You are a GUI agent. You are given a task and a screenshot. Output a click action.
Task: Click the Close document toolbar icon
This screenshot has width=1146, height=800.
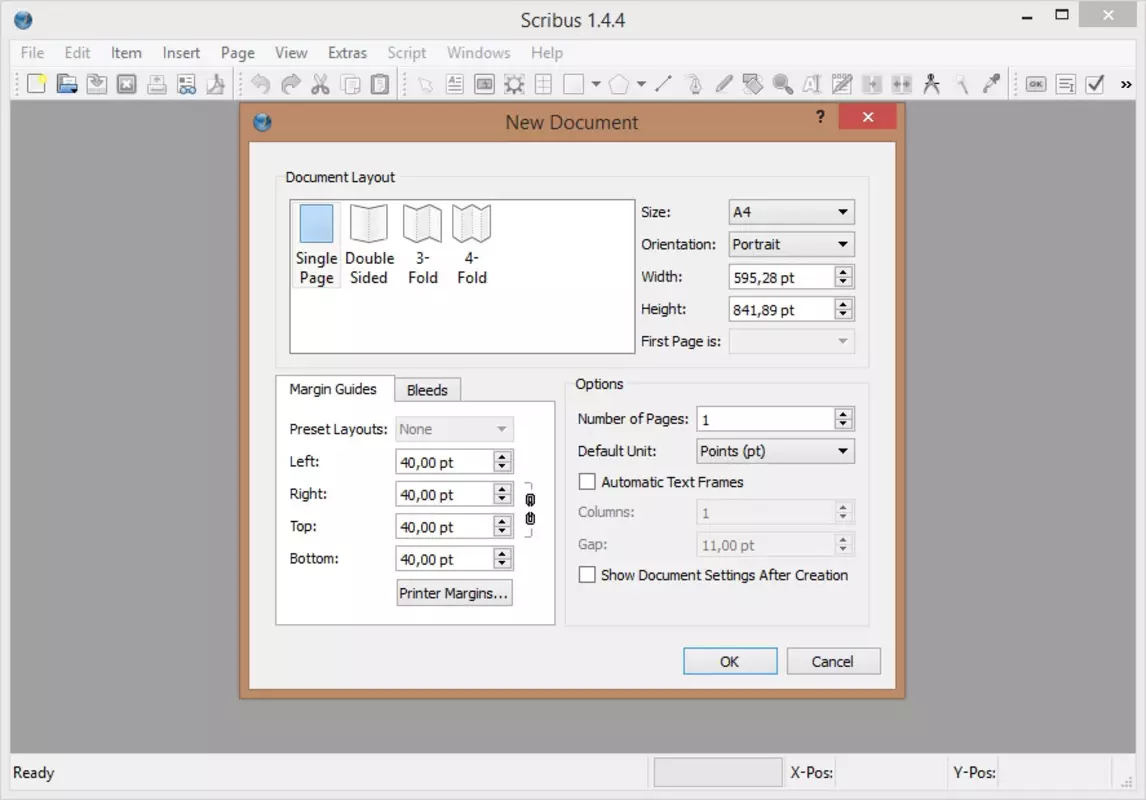[126, 84]
